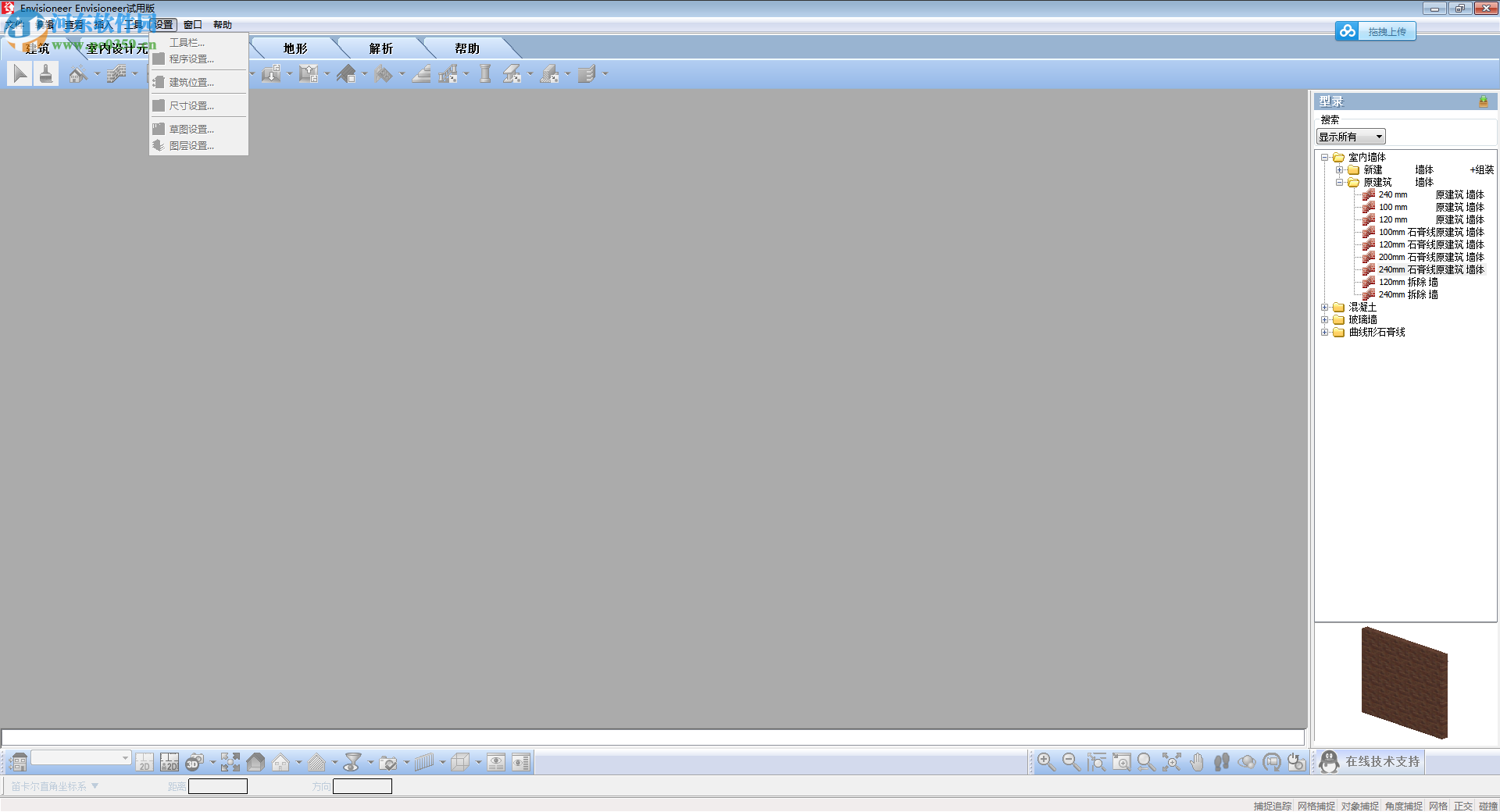Choose 建筑位置 from the settings menu

[198, 83]
